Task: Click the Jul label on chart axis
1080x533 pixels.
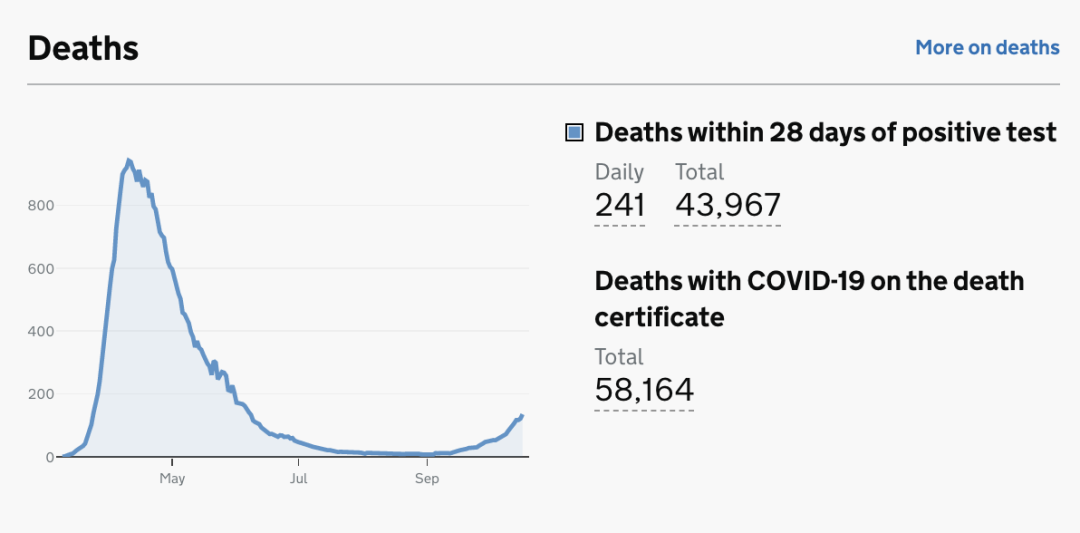Action: 298,479
